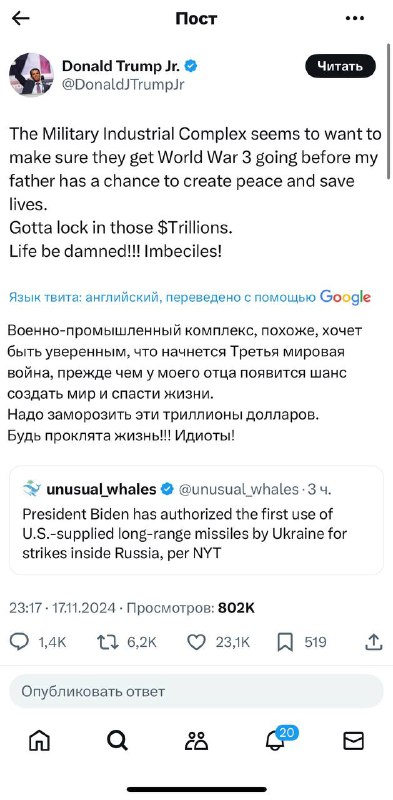Open Communities tab with people icon
This screenshot has width=393, height=800.
(x=196, y=741)
